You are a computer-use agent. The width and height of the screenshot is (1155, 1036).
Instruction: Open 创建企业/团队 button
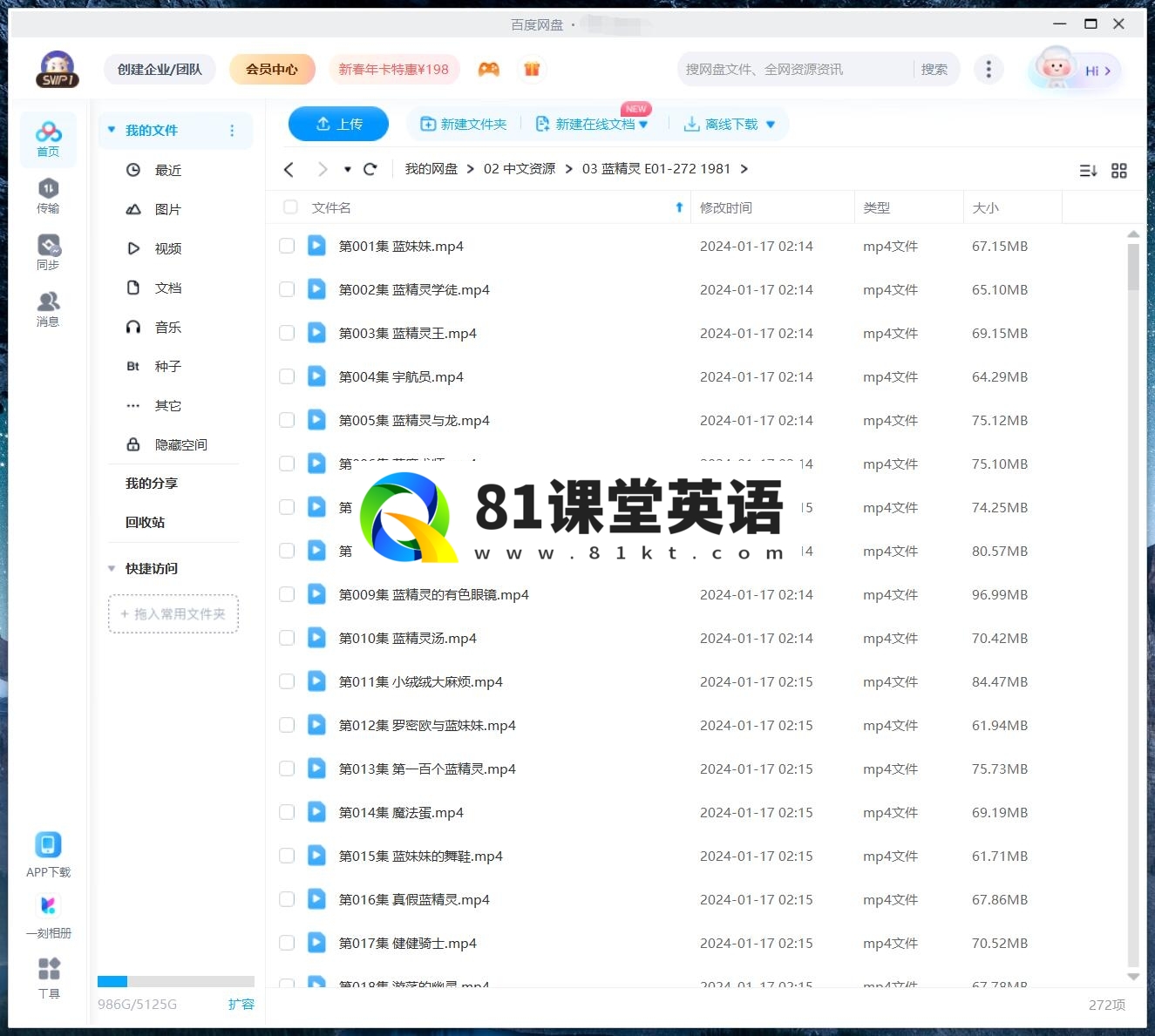click(x=160, y=69)
